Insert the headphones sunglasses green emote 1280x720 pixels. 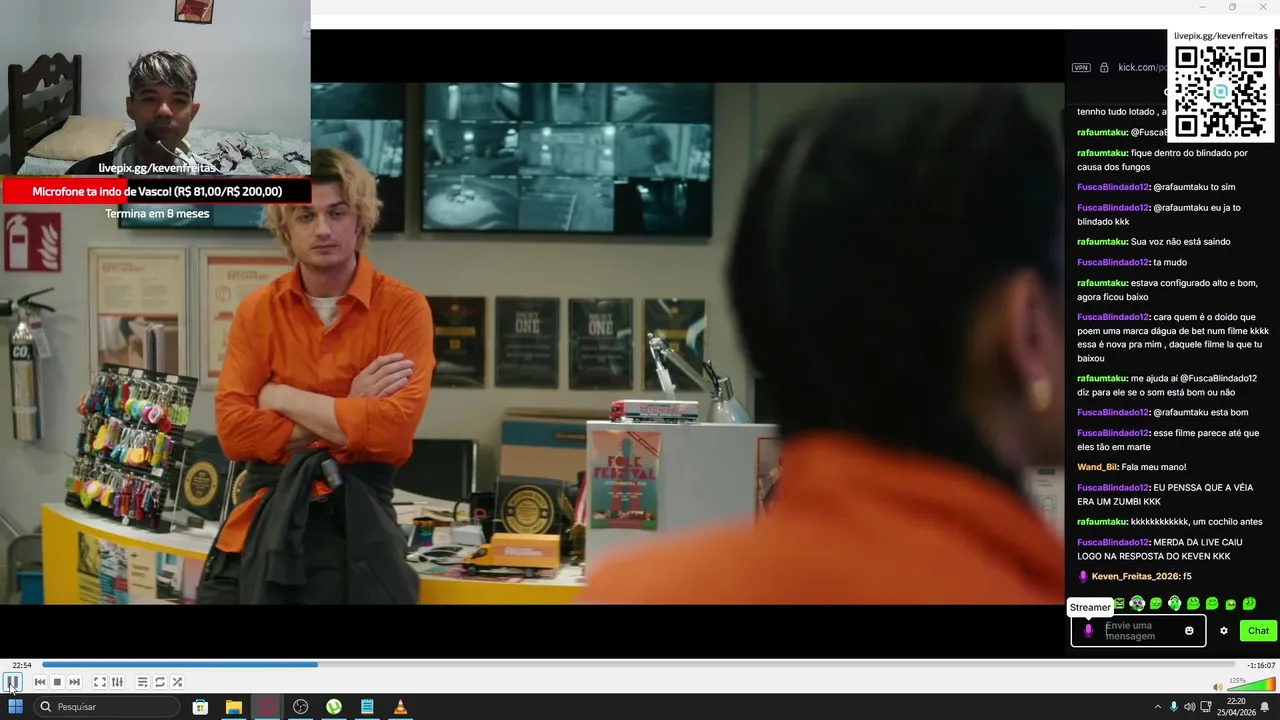tap(1137, 604)
